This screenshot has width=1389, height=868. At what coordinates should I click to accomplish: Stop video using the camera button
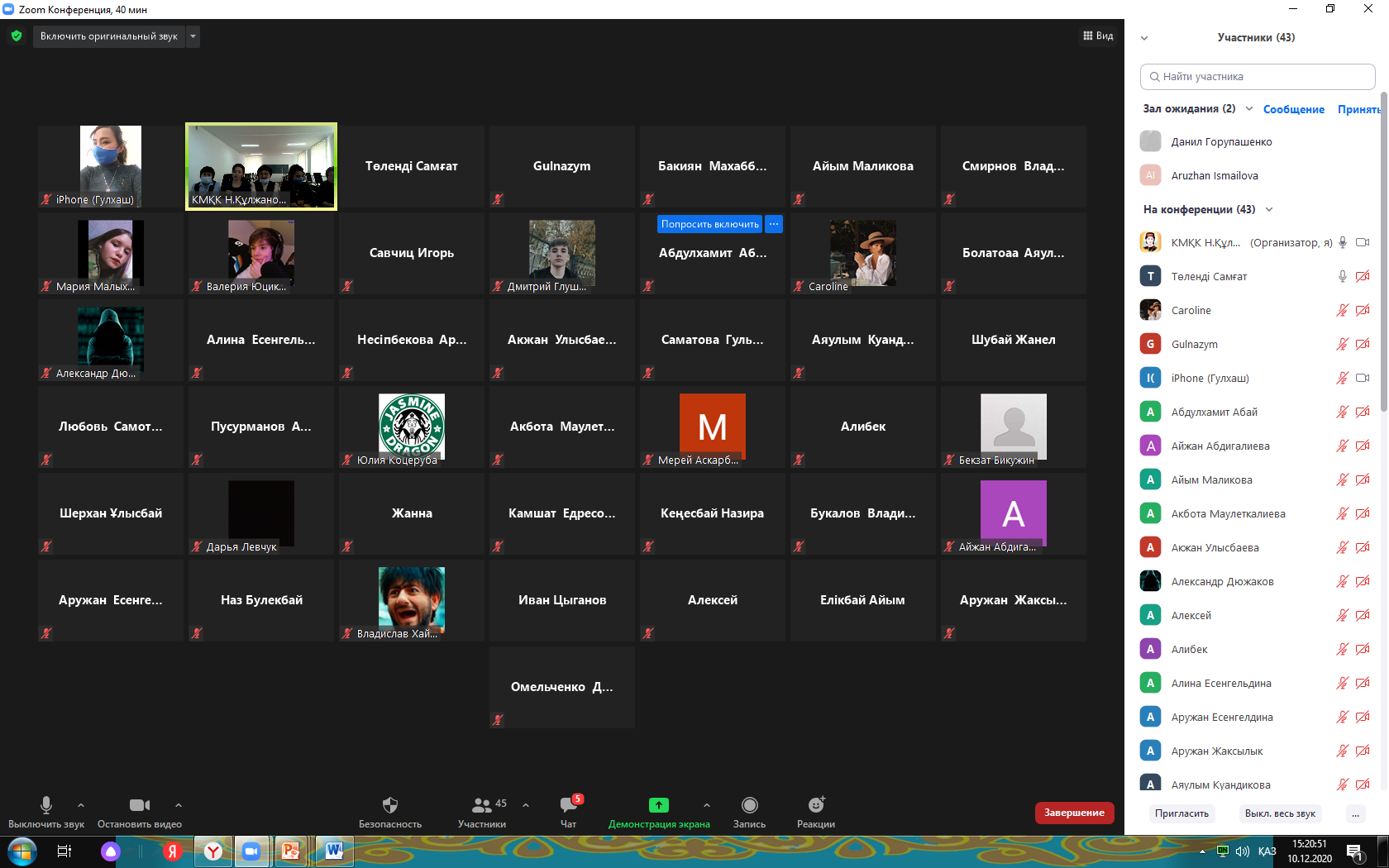139,806
